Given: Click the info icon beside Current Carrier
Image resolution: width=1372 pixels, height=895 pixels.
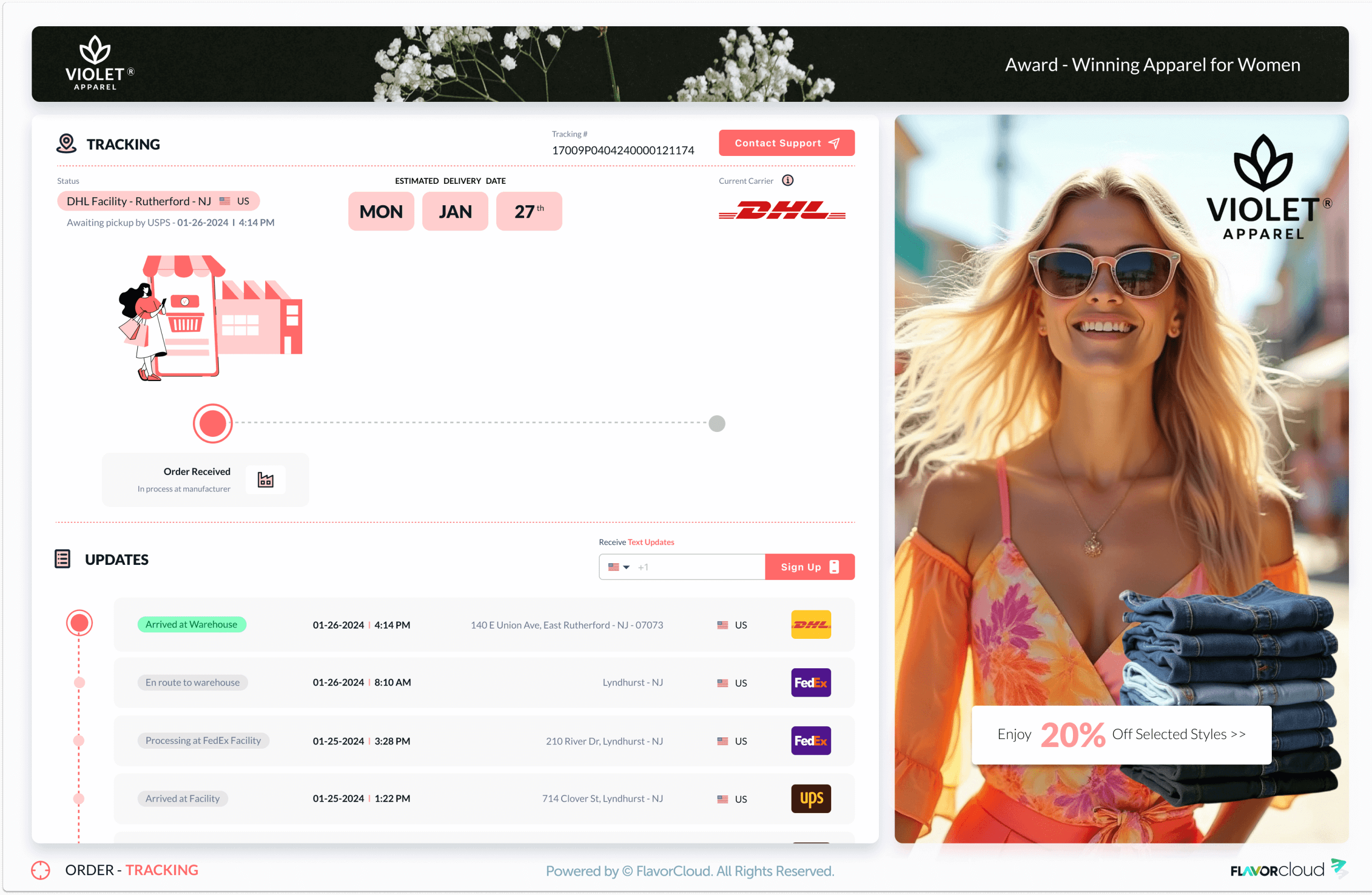Looking at the screenshot, I should (x=788, y=181).
